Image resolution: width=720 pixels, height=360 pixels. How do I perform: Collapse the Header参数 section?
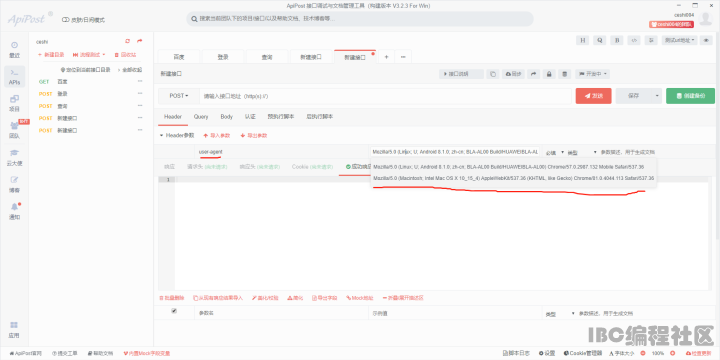[x=177, y=135]
